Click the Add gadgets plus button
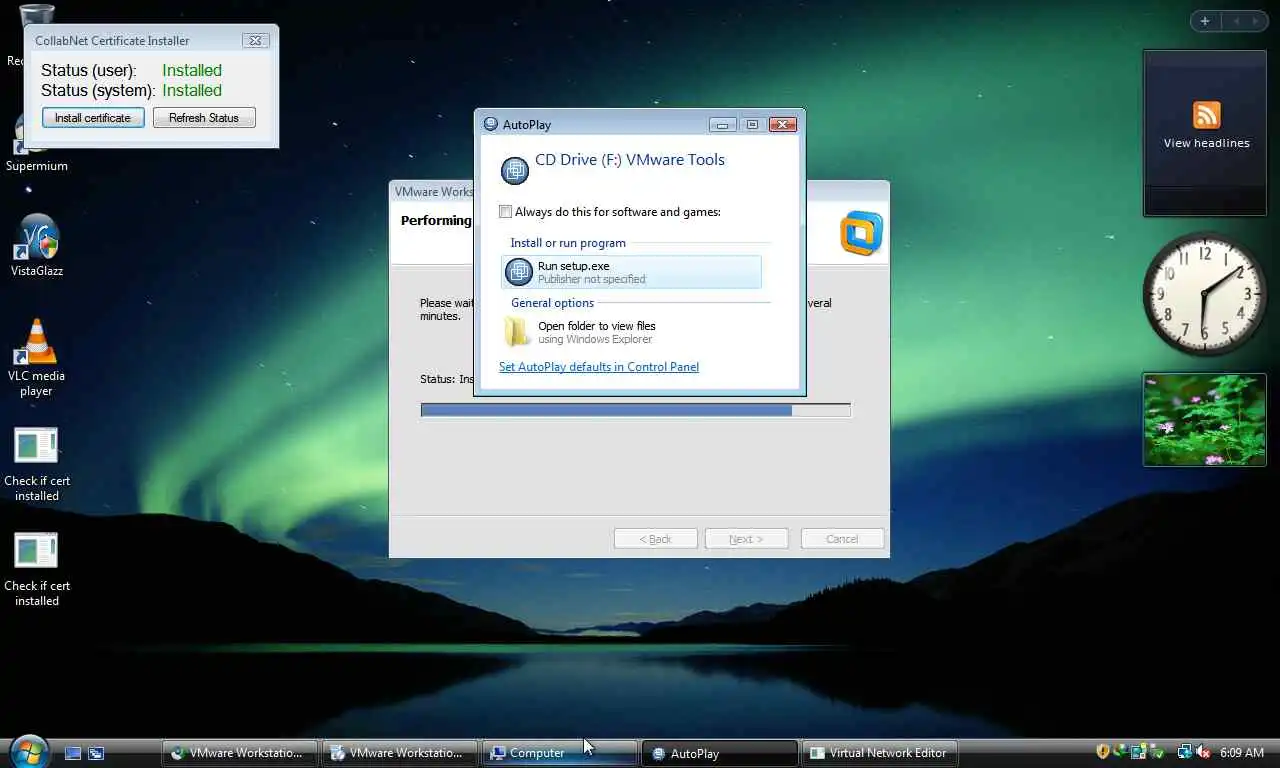Image resolution: width=1280 pixels, height=768 pixels. 1205,21
